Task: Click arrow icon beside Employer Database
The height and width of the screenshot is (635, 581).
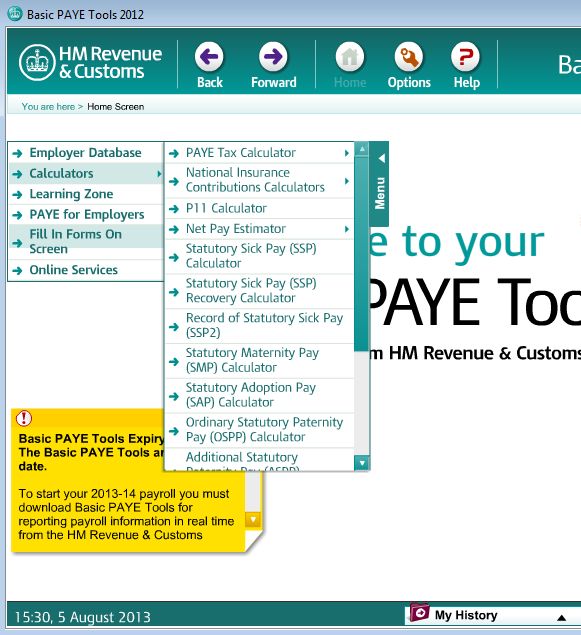Action: tap(17, 153)
